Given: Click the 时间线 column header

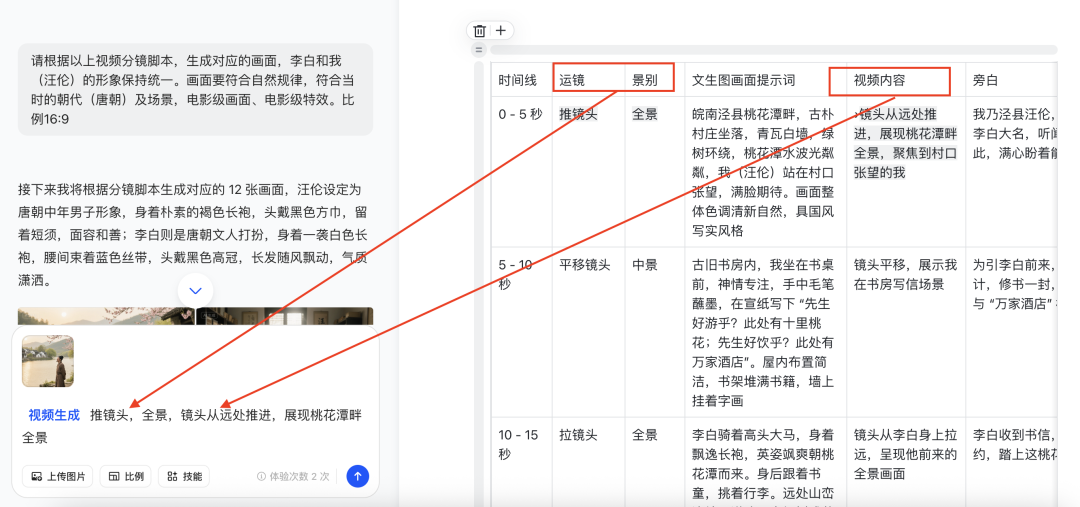Looking at the screenshot, I should click(x=521, y=80).
